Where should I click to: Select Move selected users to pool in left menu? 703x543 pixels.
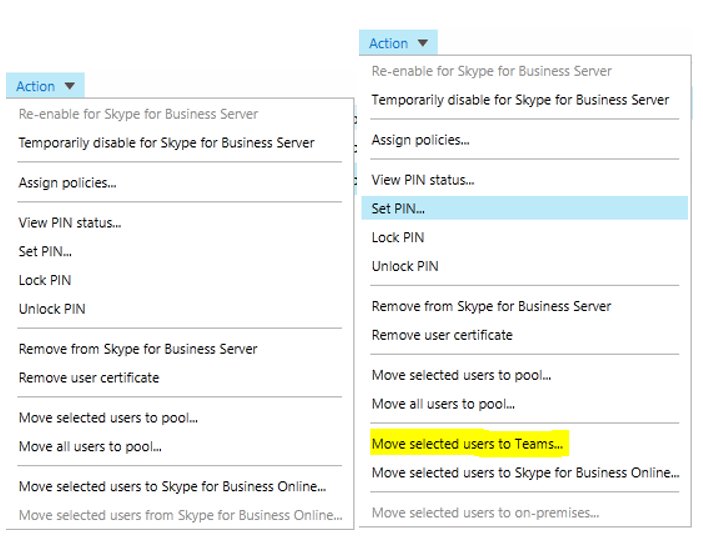108,418
